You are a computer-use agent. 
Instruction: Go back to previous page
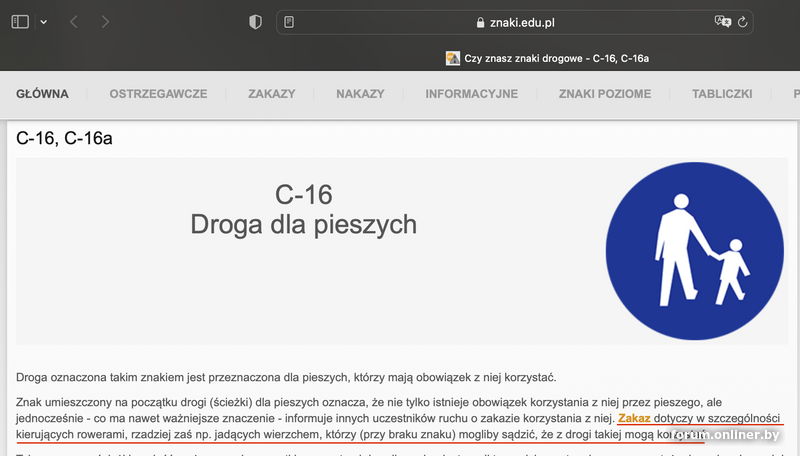pyautogui.click(x=74, y=22)
